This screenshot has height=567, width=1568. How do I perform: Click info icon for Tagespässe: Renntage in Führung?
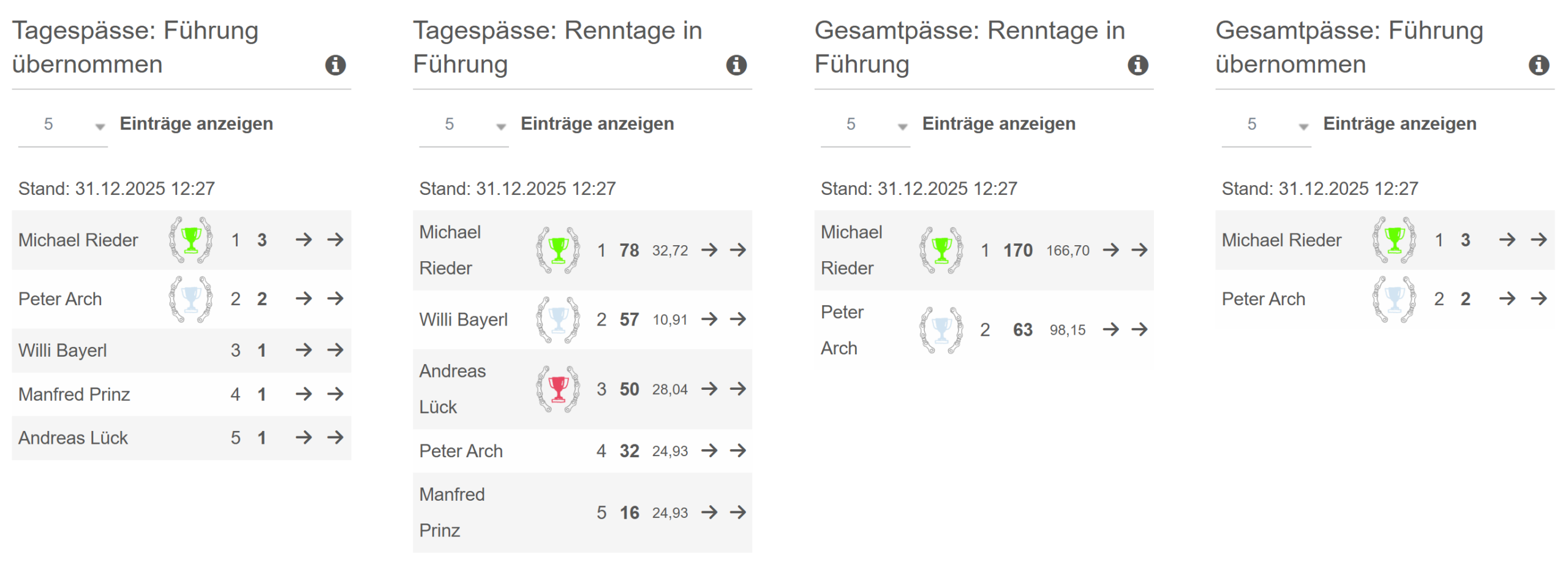(736, 64)
